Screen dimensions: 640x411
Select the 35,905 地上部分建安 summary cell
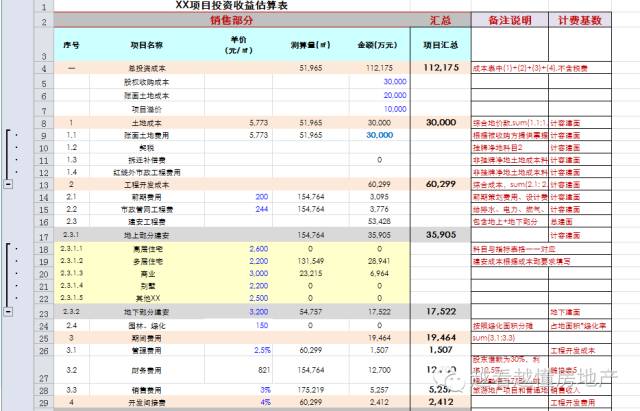tap(440, 236)
